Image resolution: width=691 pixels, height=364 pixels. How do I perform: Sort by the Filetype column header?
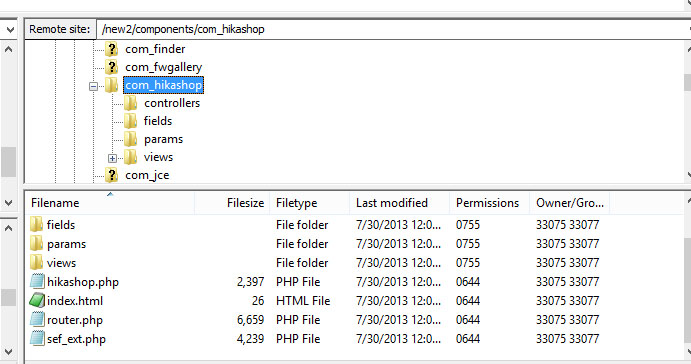point(309,203)
